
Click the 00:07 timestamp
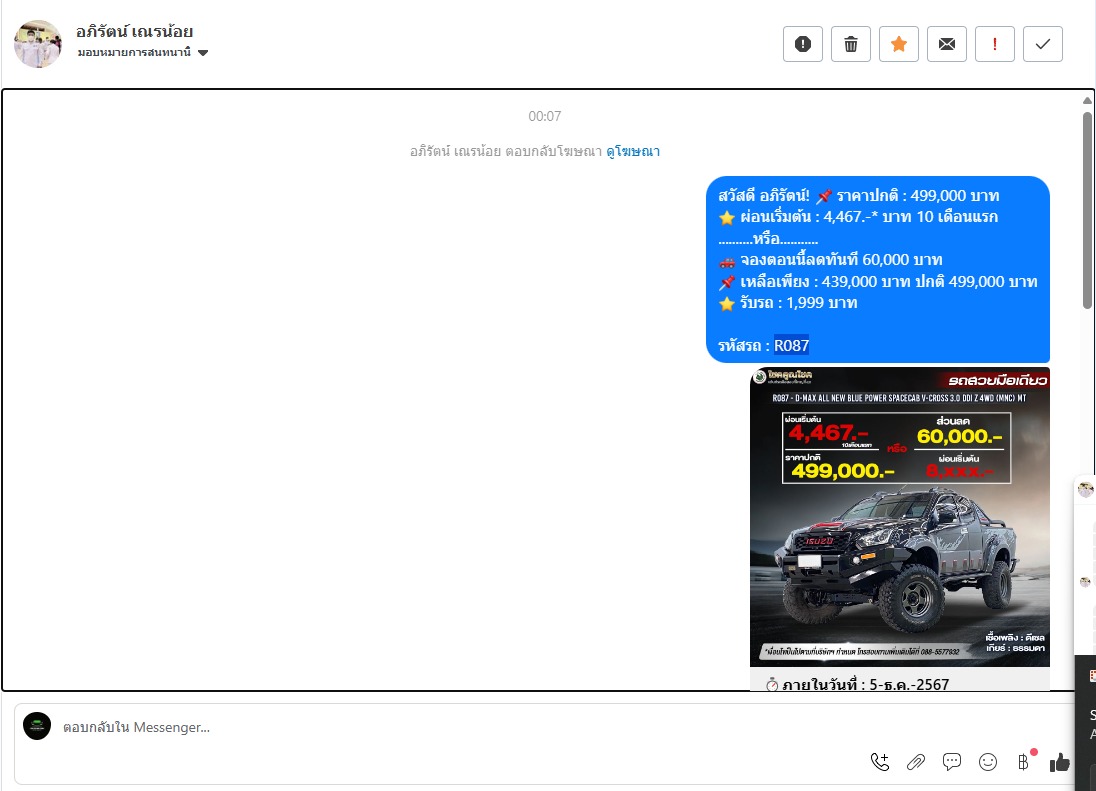coord(545,116)
